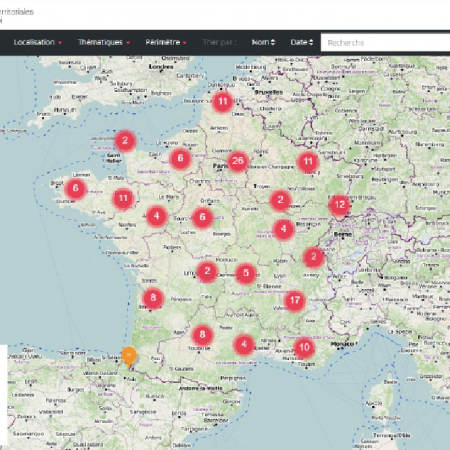Open cluster marker 5 near Clermont-Ferrand

click(246, 273)
